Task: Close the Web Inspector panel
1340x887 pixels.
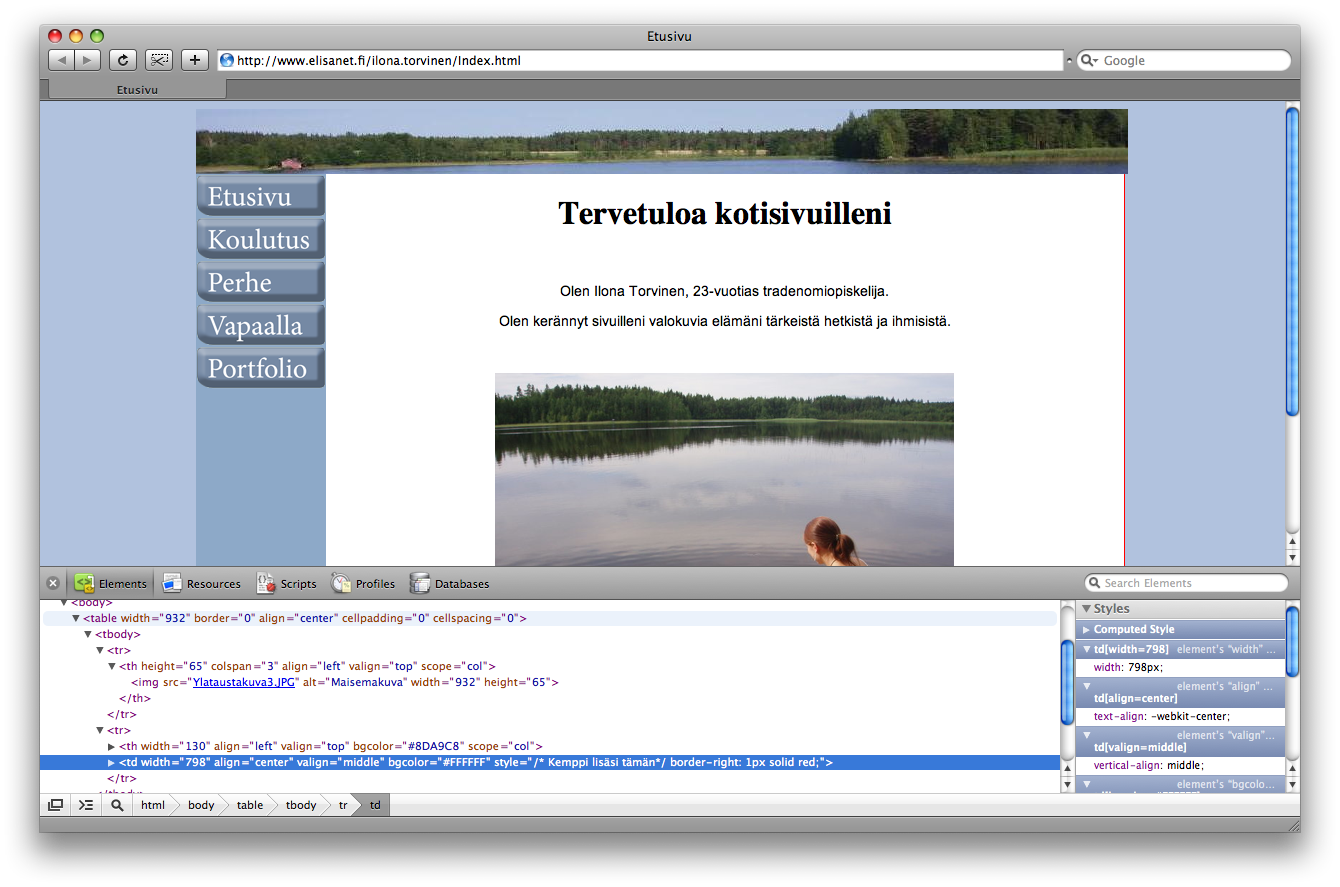Action: pyautogui.click(x=53, y=584)
